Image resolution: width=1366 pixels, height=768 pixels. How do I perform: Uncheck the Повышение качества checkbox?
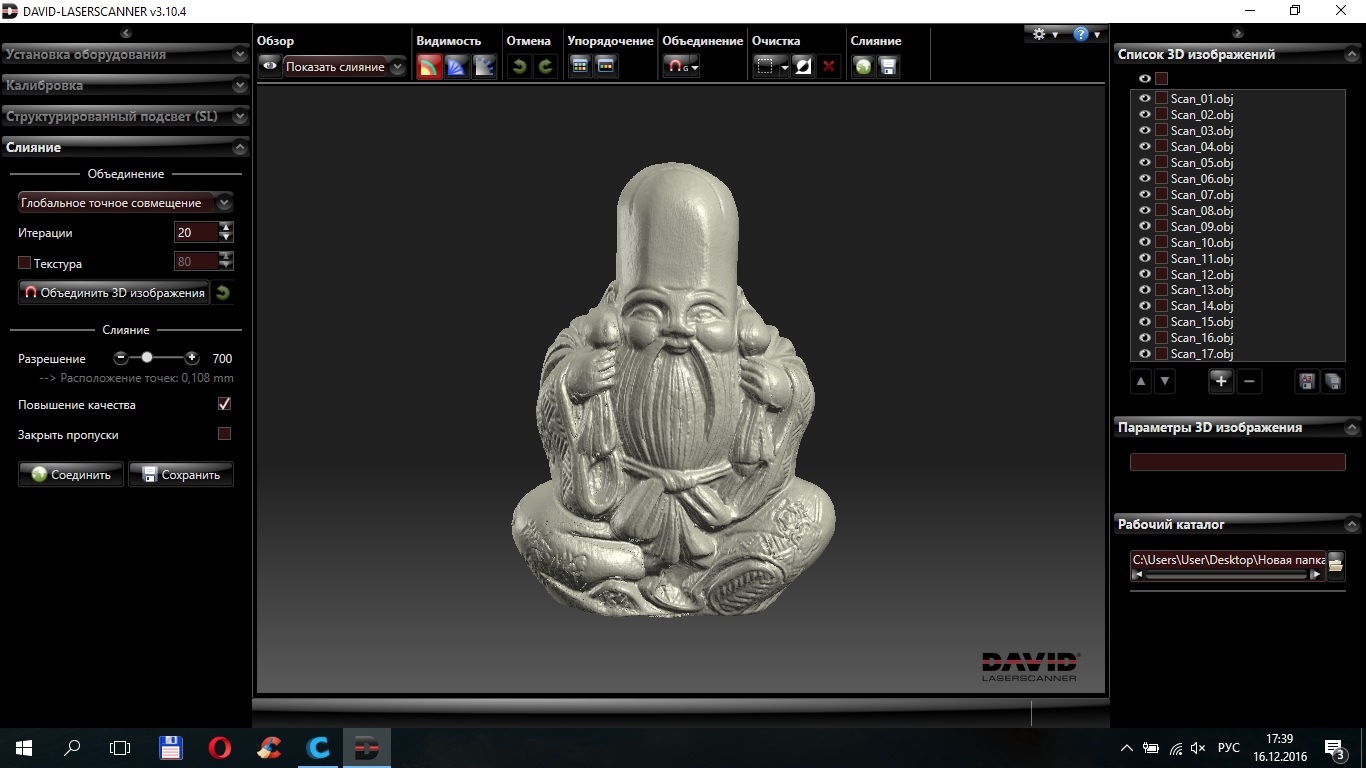[224, 404]
